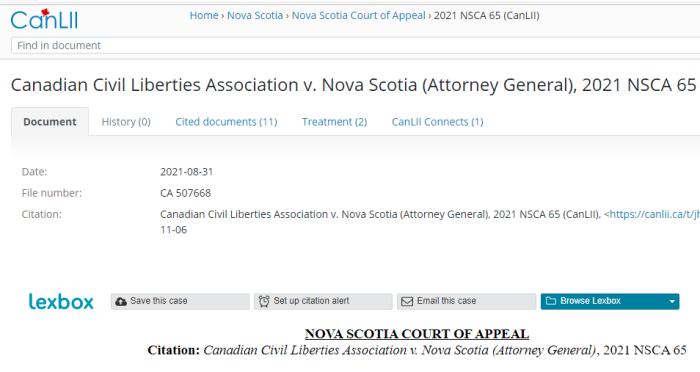Follow the canlii.ca citation URL link
The image size is (700, 372).
coord(654,214)
